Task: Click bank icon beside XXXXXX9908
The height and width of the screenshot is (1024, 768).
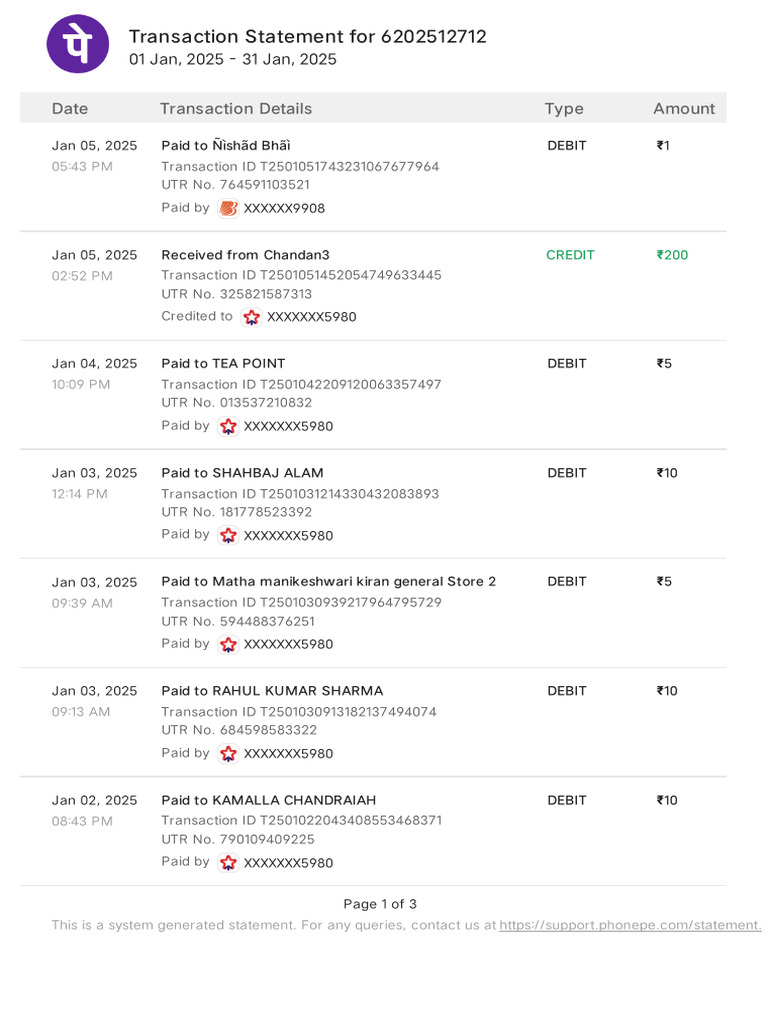Action: 228,208
